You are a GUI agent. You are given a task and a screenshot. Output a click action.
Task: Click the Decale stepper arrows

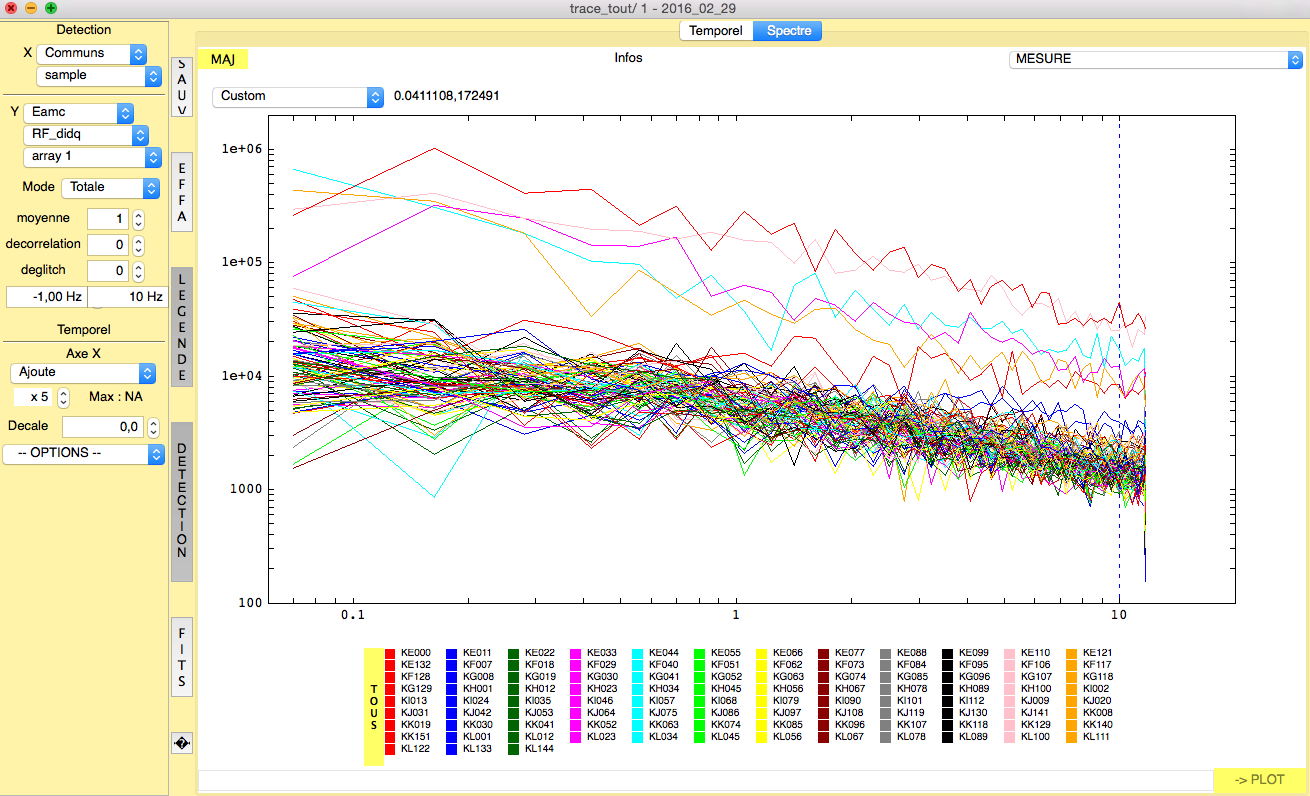tap(154, 427)
